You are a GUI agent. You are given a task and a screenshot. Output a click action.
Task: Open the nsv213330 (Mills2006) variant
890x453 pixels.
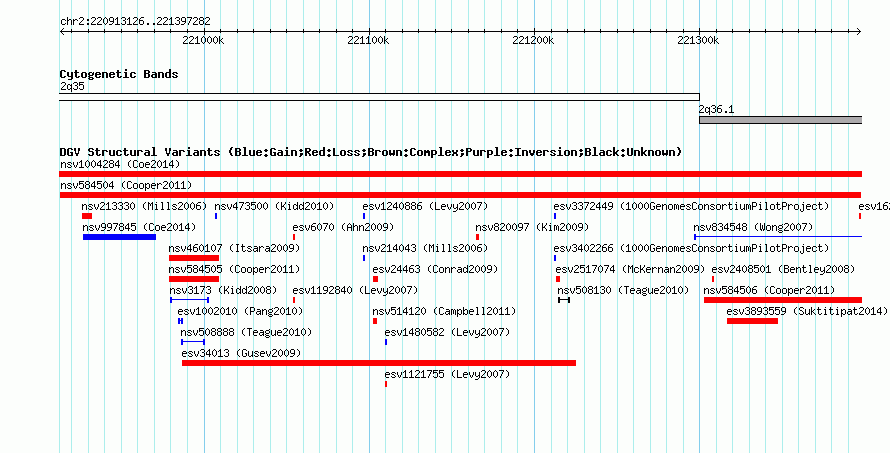point(144,206)
